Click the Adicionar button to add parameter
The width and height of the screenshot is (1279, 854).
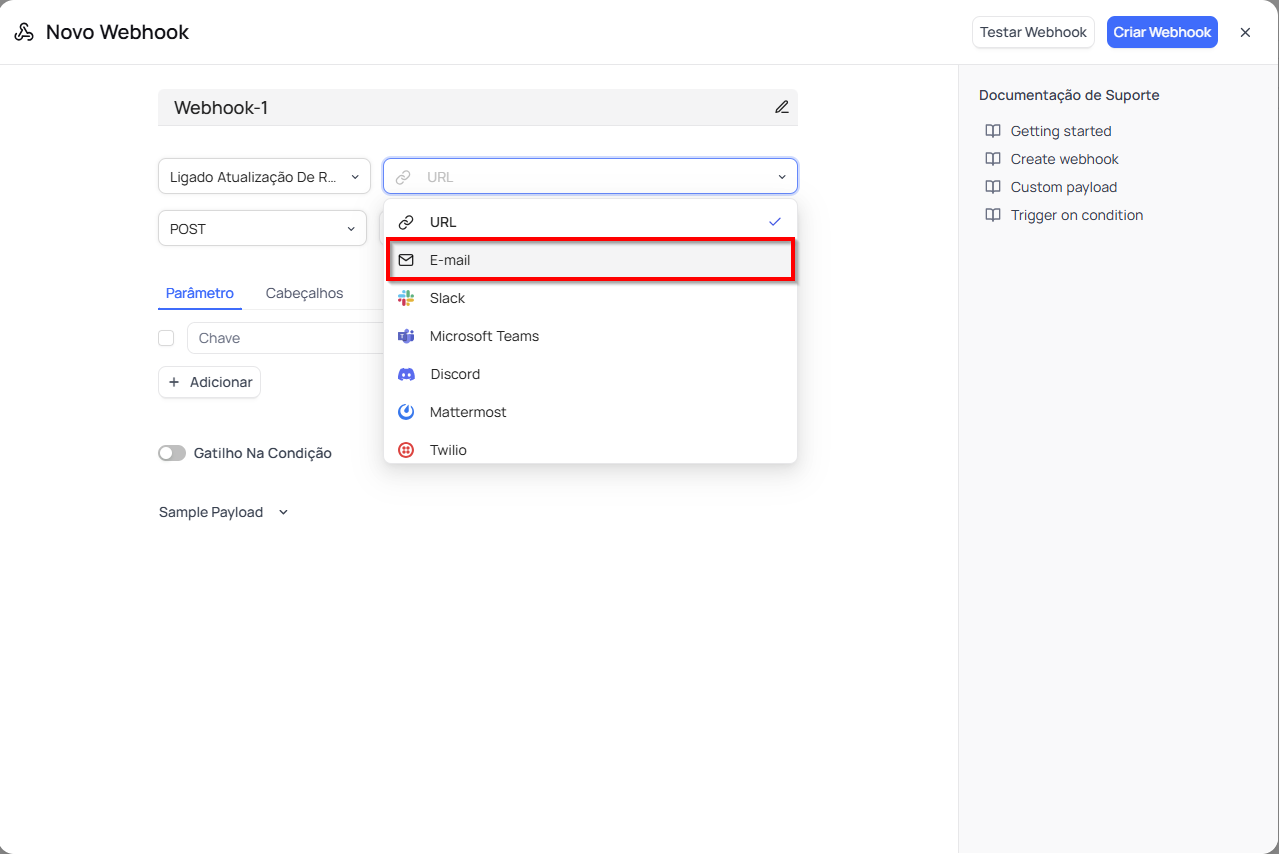pyautogui.click(x=209, y=382)
